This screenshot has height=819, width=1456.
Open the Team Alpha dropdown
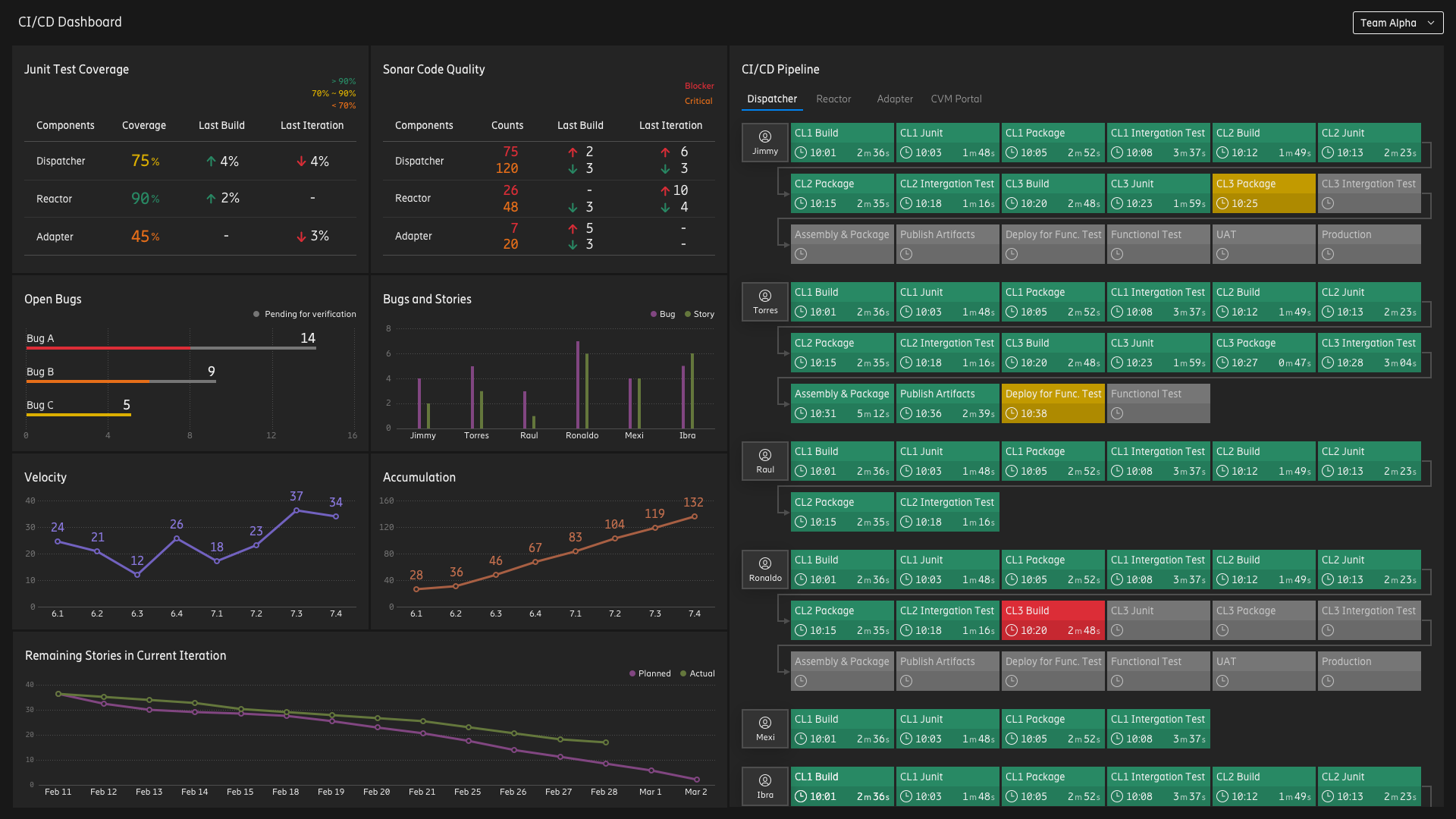pos(1397,23)
